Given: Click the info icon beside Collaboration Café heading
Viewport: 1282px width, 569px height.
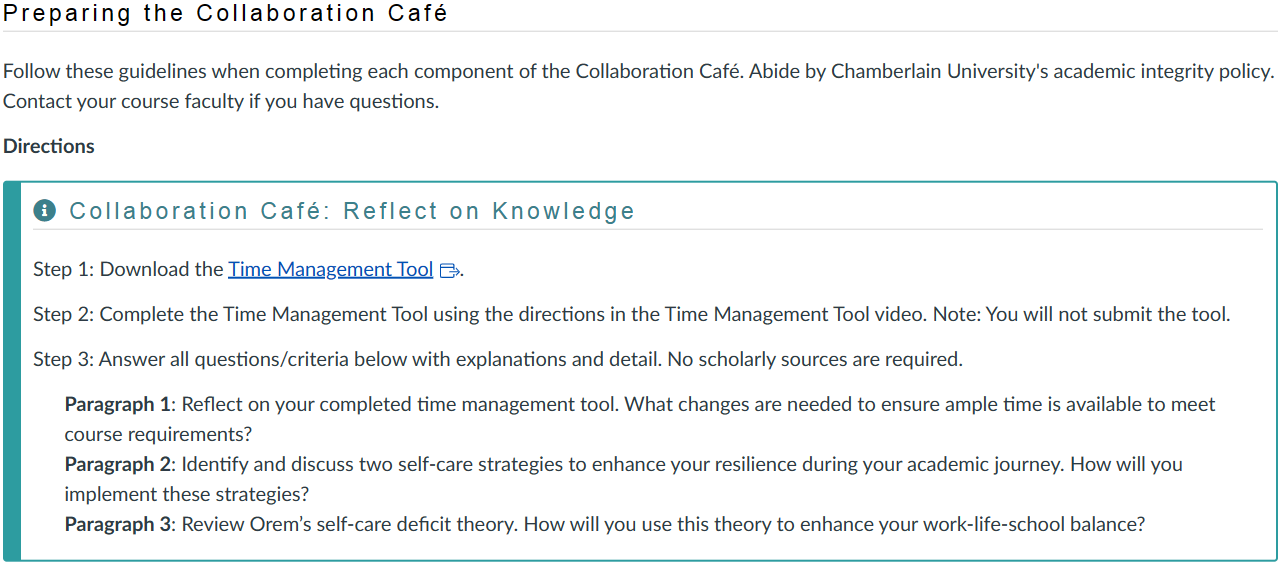Looking at the screenshot, I should [x=44, y=211].
